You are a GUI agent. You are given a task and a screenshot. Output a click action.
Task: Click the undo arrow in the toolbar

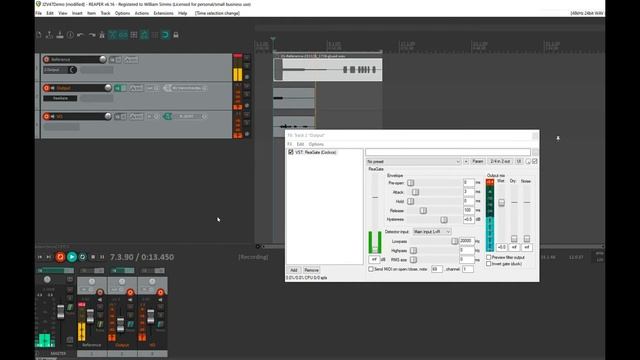81,35
